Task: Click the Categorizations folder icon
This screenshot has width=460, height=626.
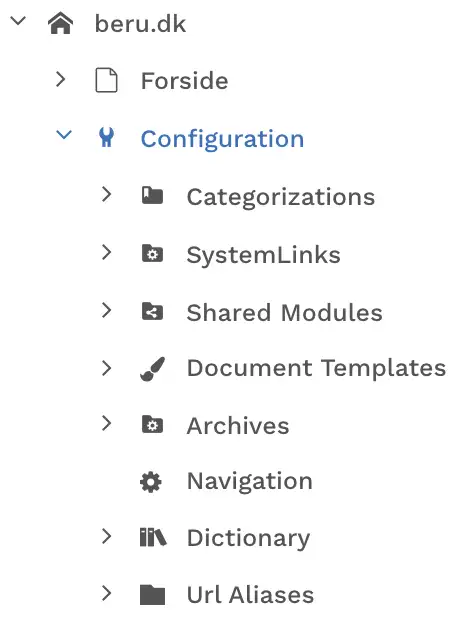Action: pyautogui.click(x=153, y=196)
